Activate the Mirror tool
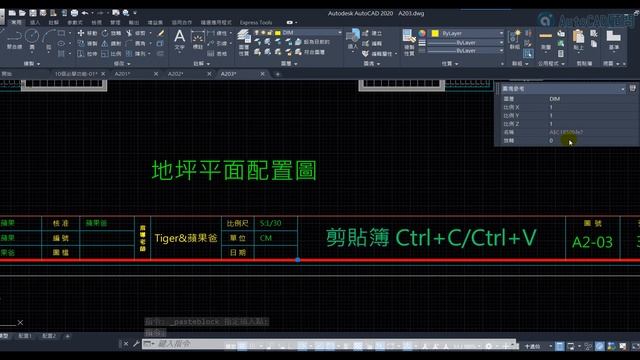 pos(111,43)
